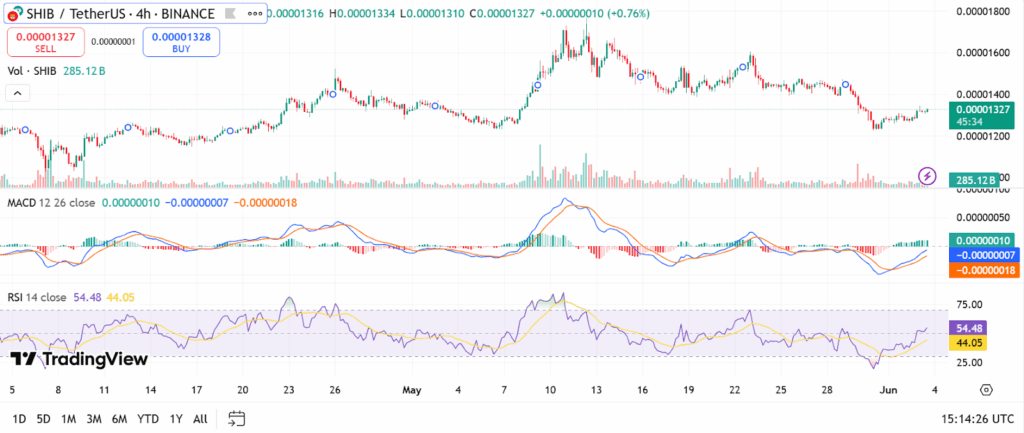The image size is (1024, 433).
Task: Click the orange signal label −0.00000018
Action: click(x=984, y=270)
